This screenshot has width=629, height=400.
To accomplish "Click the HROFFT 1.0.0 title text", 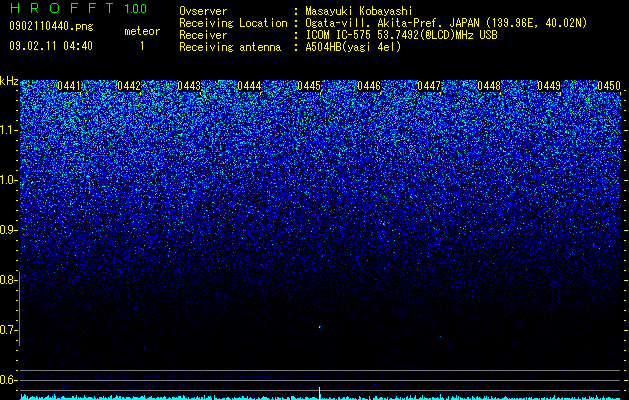I will [78, 8].
